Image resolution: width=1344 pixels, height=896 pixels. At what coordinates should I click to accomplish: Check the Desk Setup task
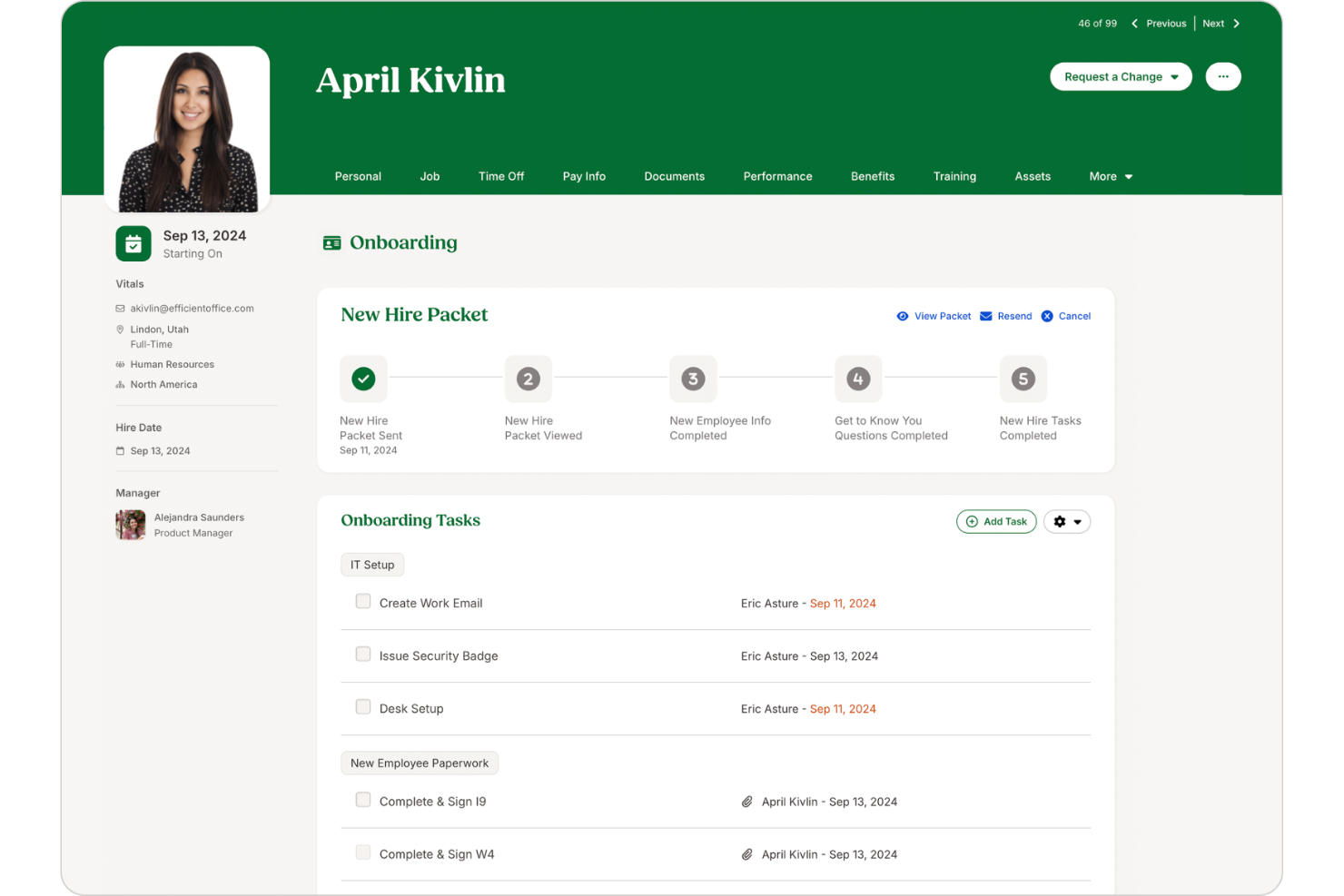pyautogui.click(x=363, y=706)
